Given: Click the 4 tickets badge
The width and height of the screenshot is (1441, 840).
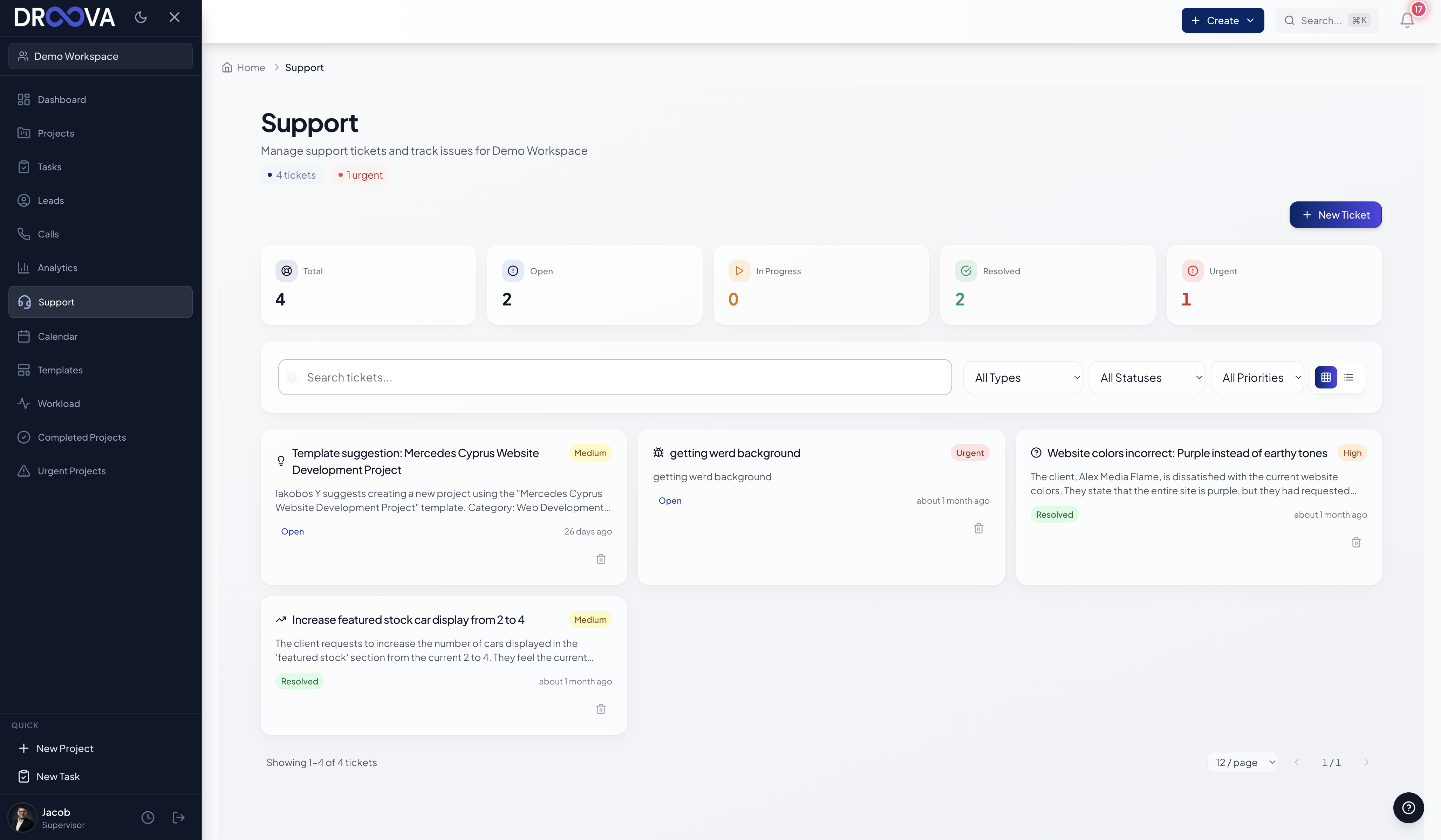Looking at the screenshot, I should [x=292, y=175].
